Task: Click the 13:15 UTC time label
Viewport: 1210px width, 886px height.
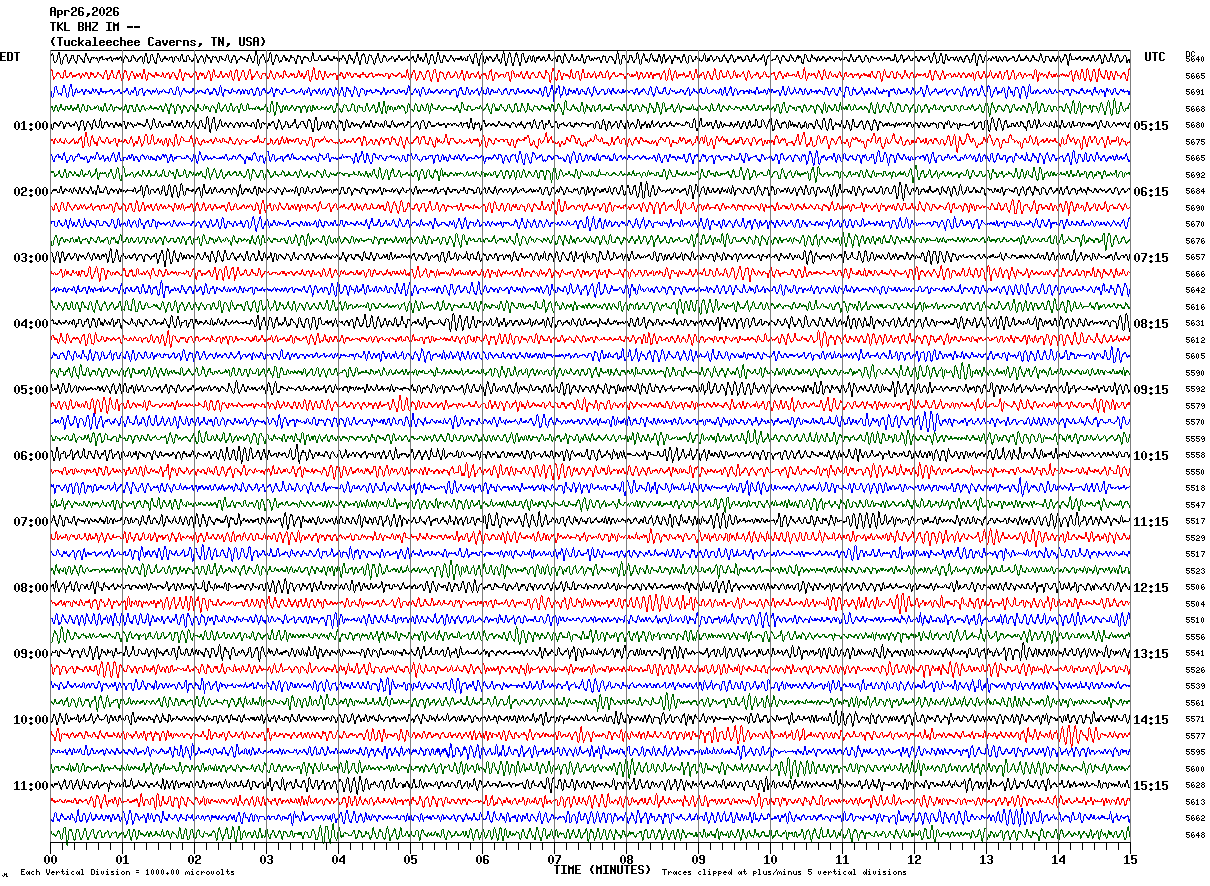Action: pos(1151,654)
